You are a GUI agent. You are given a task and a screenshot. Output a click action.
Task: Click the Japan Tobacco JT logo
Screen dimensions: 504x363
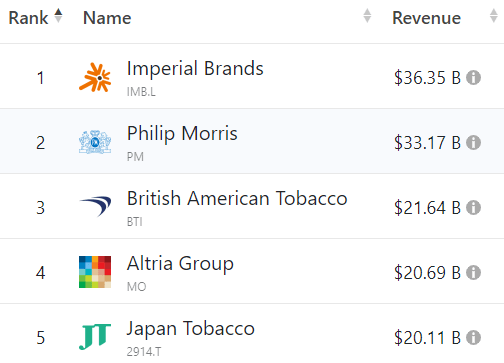[95, 337]
